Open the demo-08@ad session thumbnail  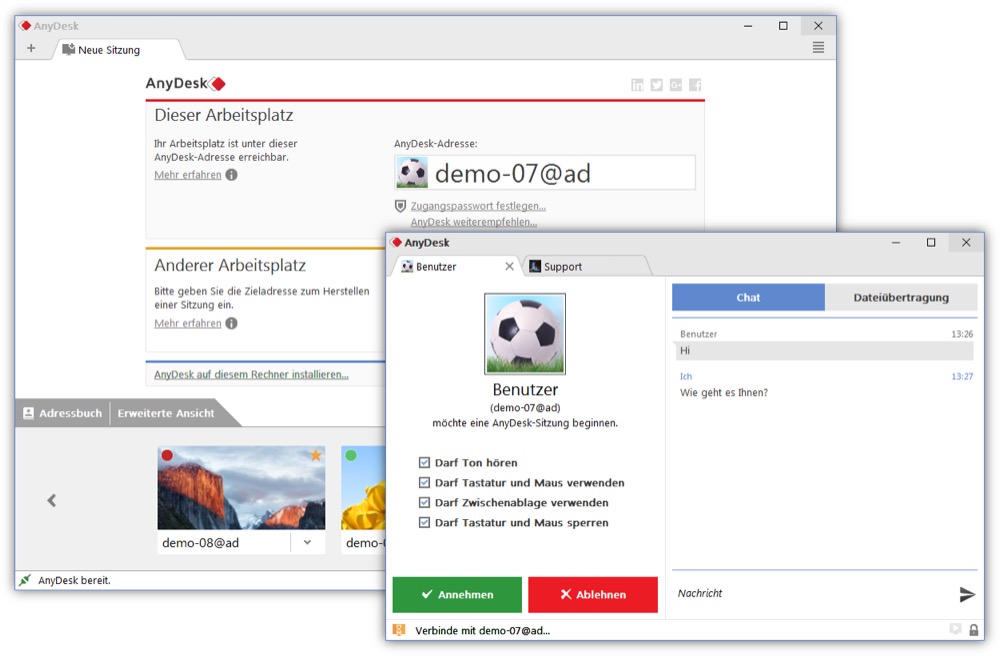pos(241,488)
